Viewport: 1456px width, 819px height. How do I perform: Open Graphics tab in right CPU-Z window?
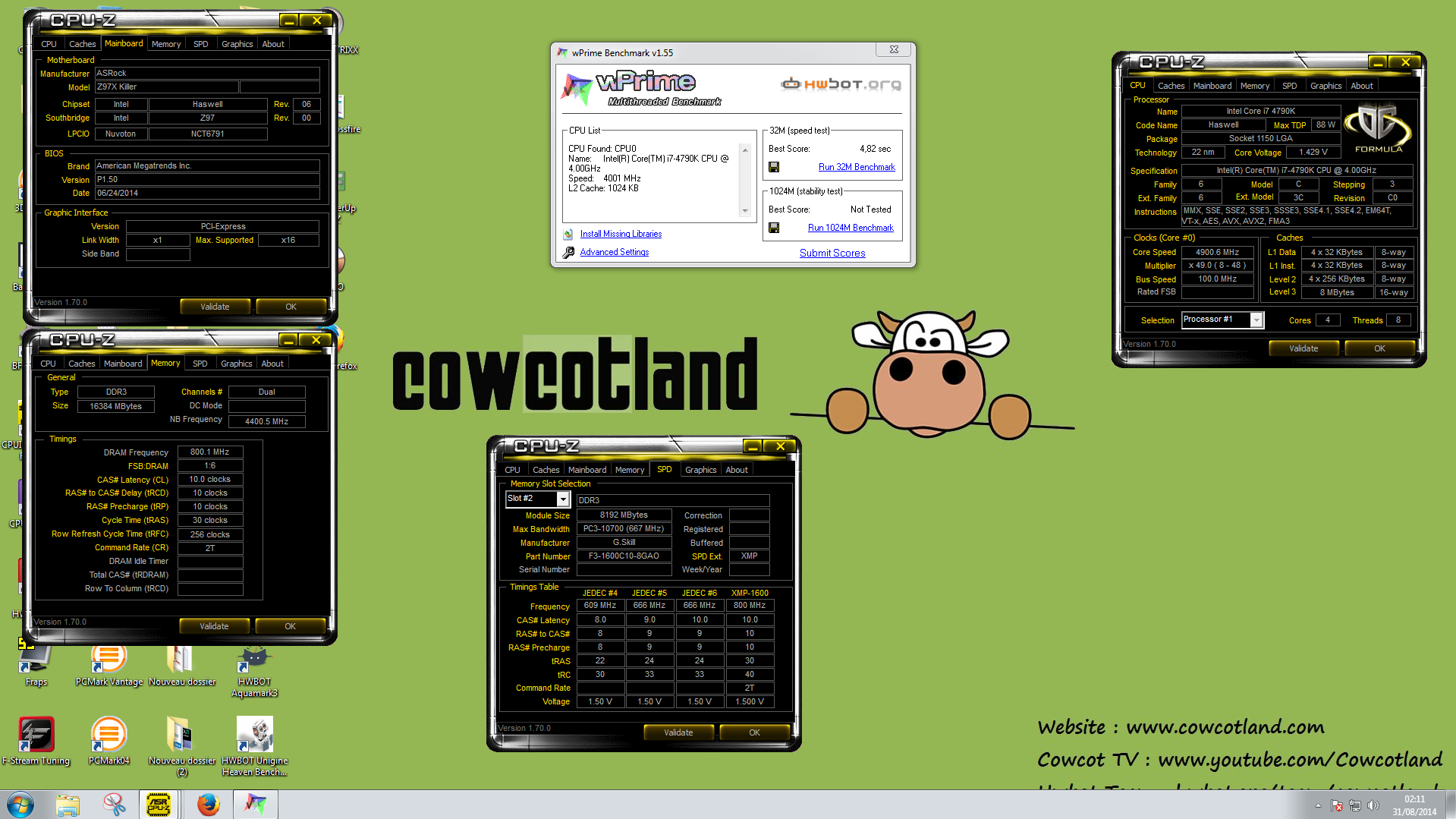[x=1325, y=86]
